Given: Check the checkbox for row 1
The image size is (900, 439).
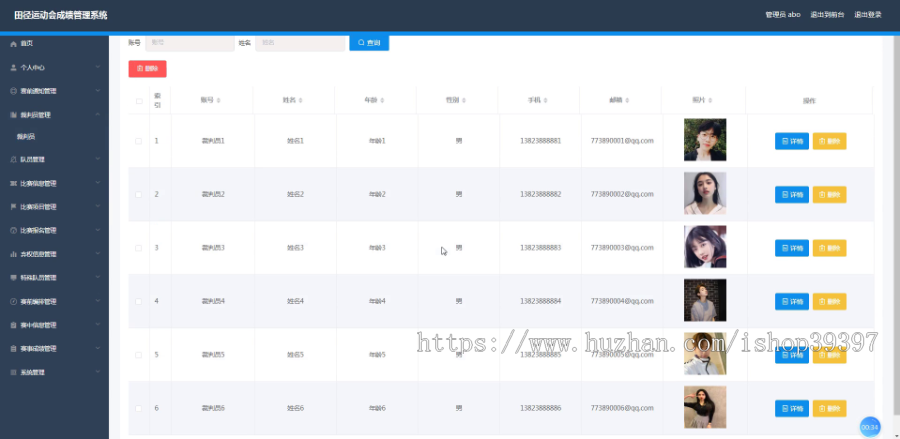Looking at the screenshot, I should tap(138, 141).
